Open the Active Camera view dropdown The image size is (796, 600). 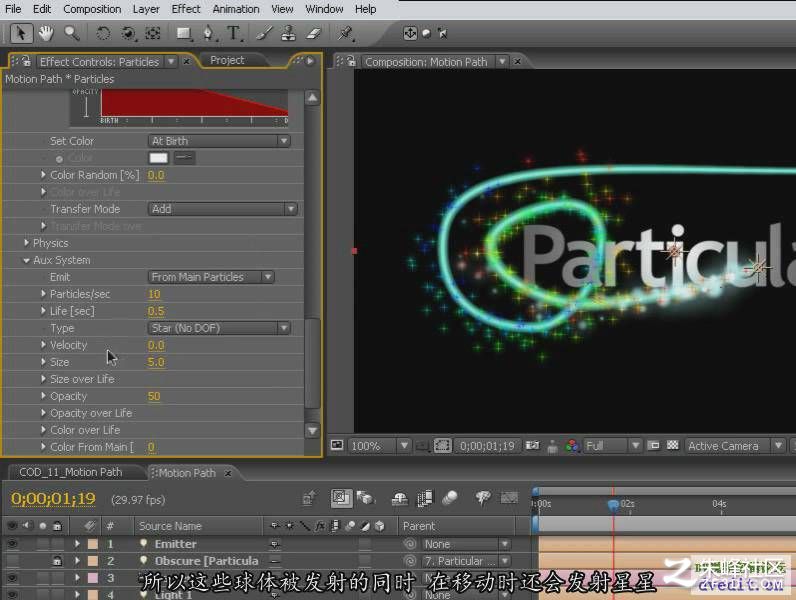[735, 446]
